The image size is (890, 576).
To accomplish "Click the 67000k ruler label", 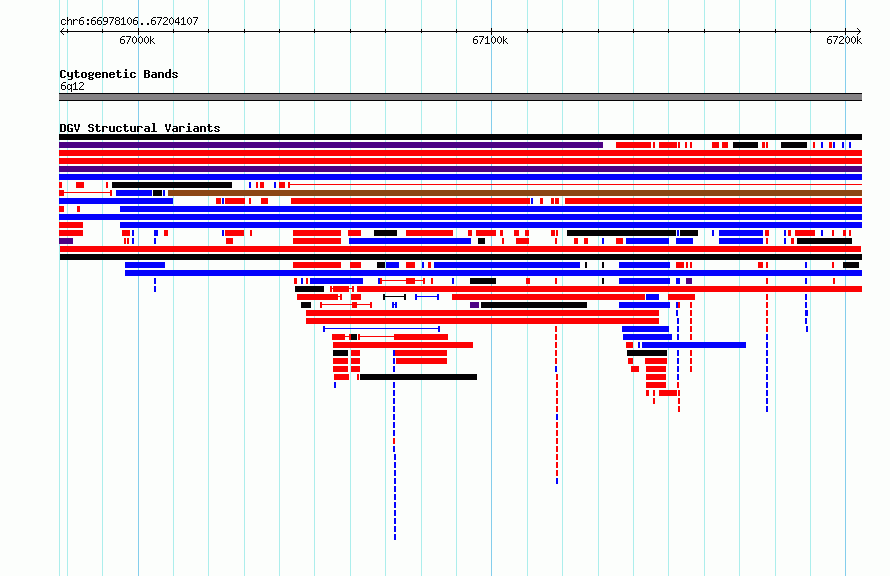I will coord(137,40).
